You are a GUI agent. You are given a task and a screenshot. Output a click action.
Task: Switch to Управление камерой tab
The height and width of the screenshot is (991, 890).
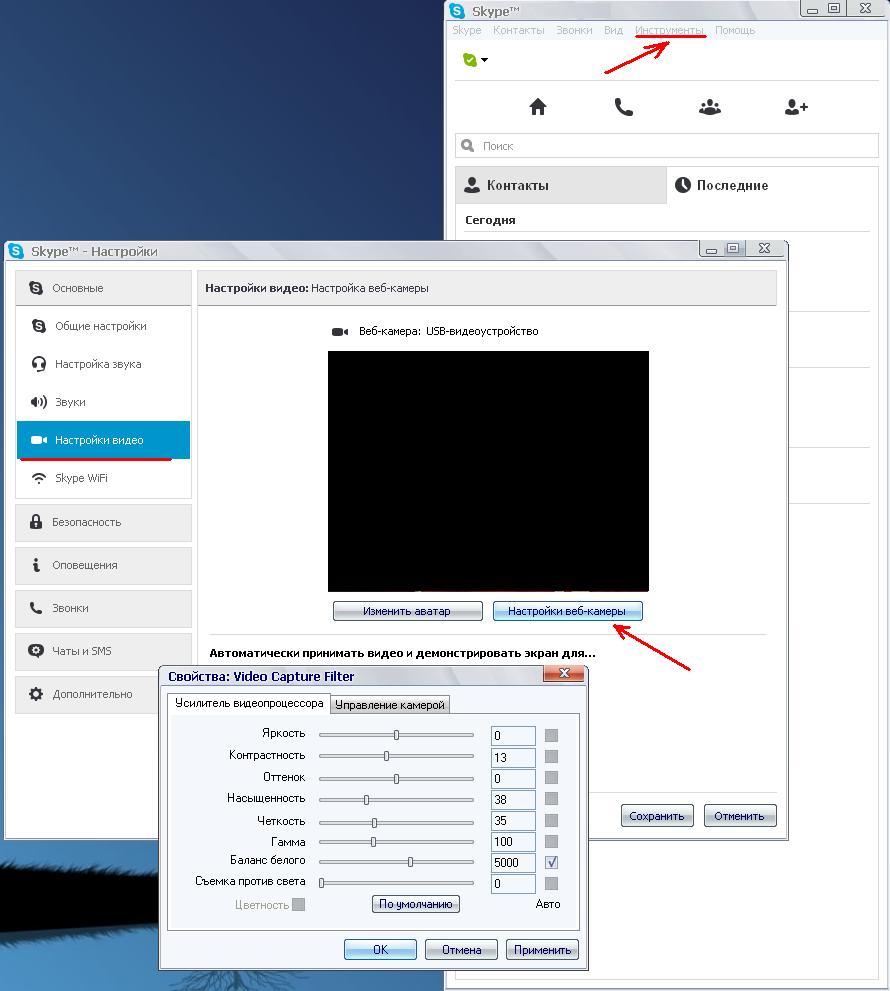(389, 705)
